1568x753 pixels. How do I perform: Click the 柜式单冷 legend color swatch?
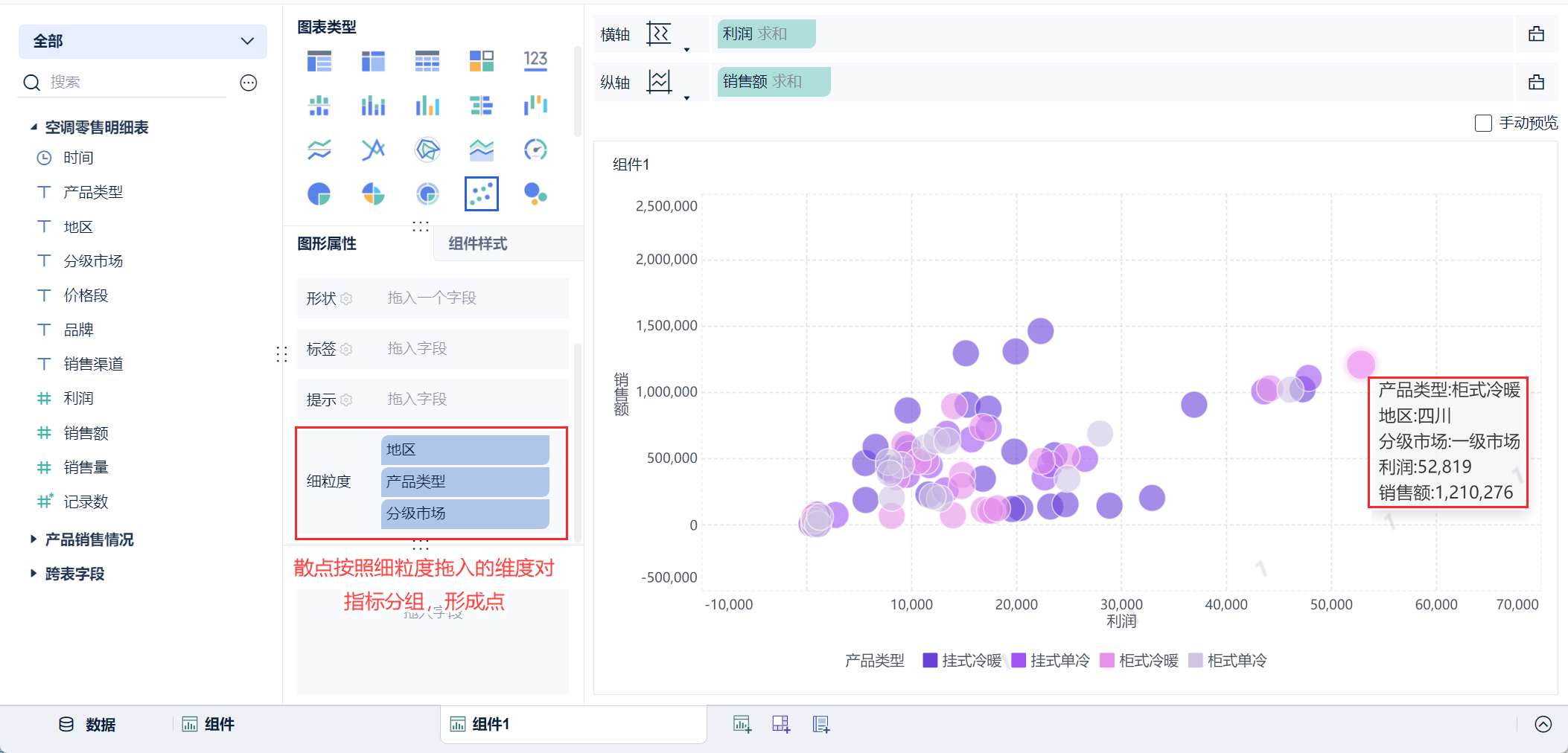tap(1196, 660)
